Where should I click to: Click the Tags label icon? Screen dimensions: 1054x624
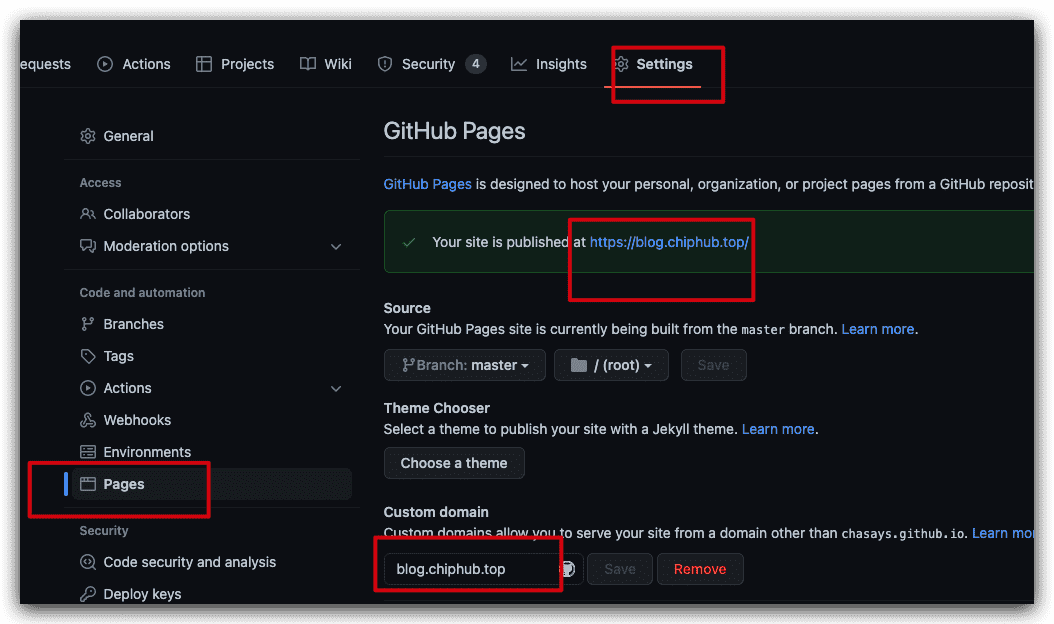click(x=88, y=356)
